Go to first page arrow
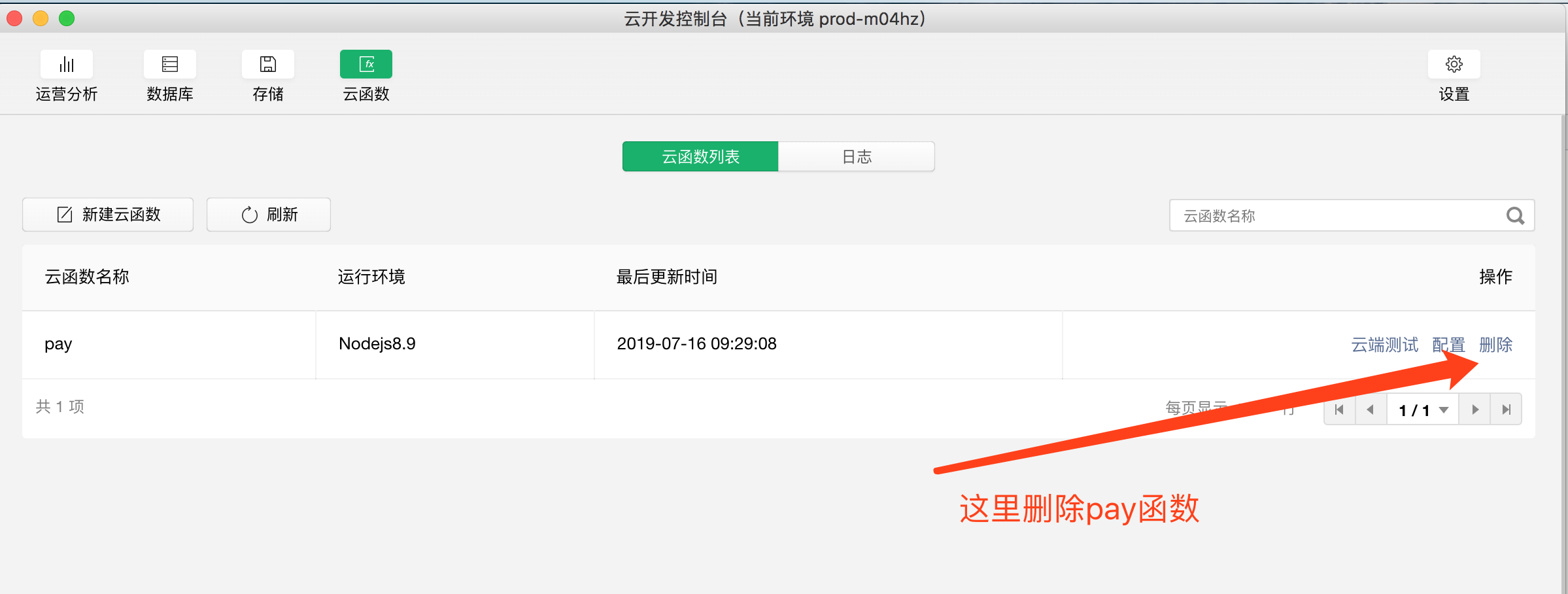The width and height of the screenshot is (1568, 594). pyautogui.click(x=1340, y=410)
